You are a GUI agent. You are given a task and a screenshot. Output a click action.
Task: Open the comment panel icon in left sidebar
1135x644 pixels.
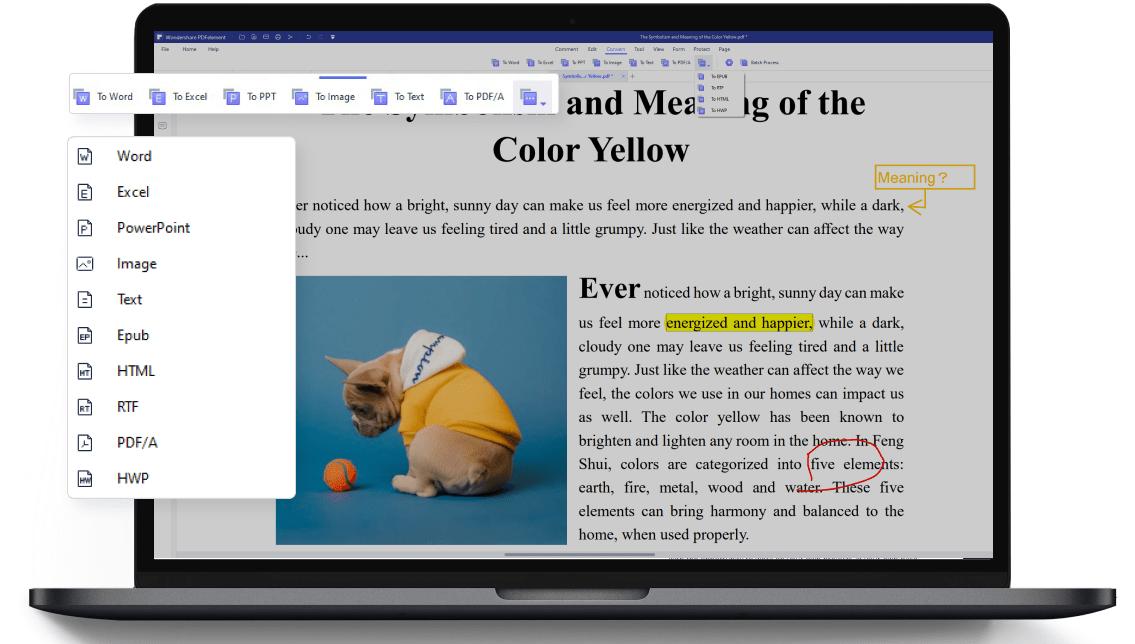[162, 126]
